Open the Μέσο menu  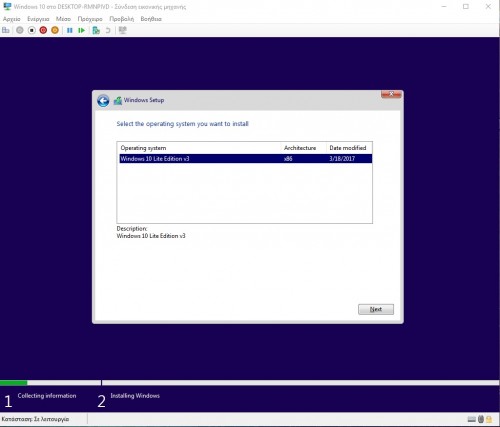click(x=63, y=19)
